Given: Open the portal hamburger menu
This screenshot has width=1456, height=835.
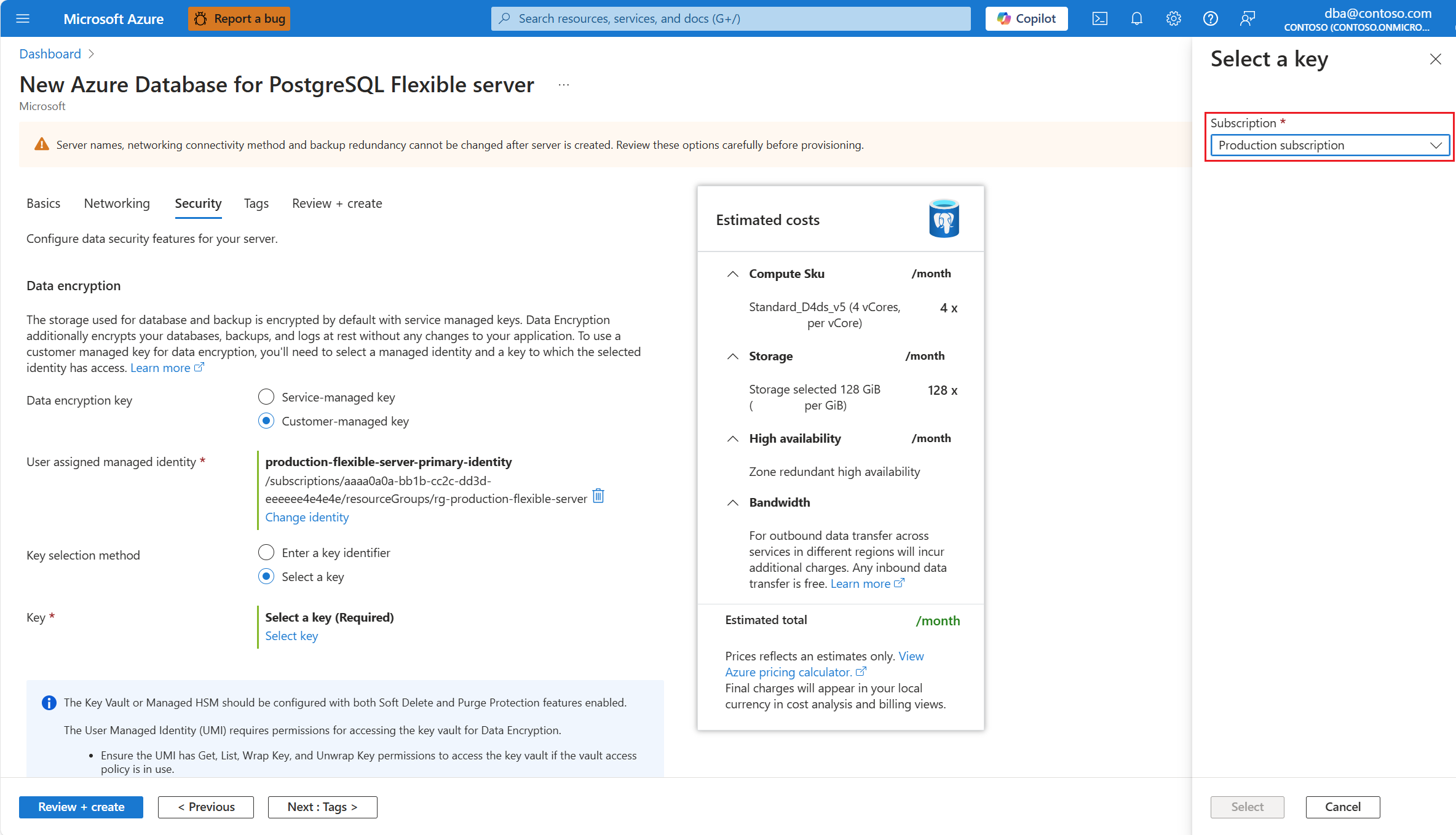Looking at the screenshot, I should 23,18.
